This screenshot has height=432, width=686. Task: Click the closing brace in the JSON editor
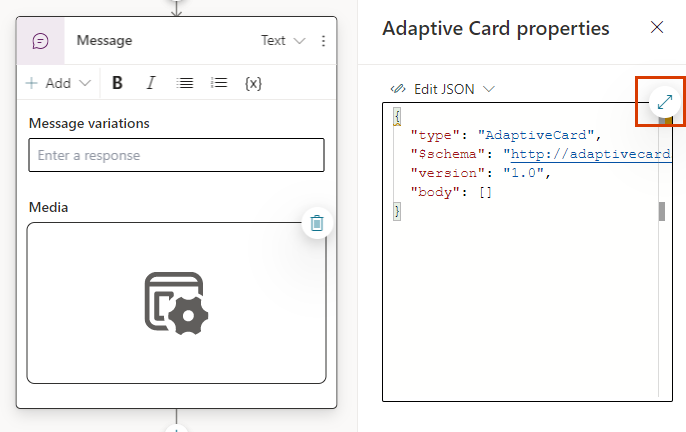click(x=397, y=212)
